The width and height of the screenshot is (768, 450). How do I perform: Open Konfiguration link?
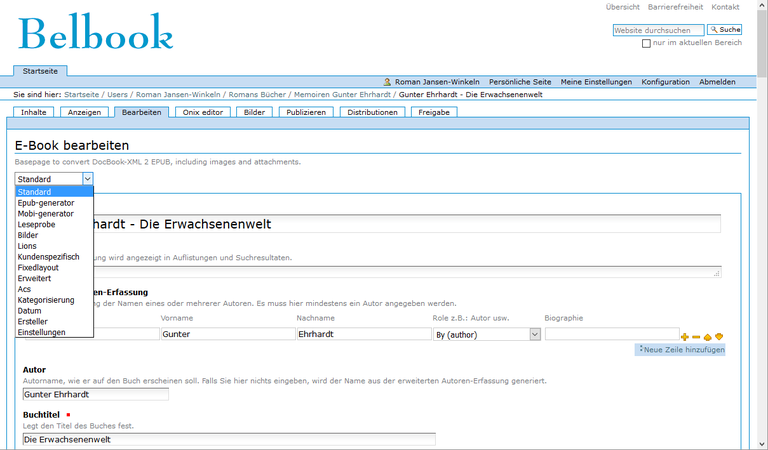click(x=666, y=82)
